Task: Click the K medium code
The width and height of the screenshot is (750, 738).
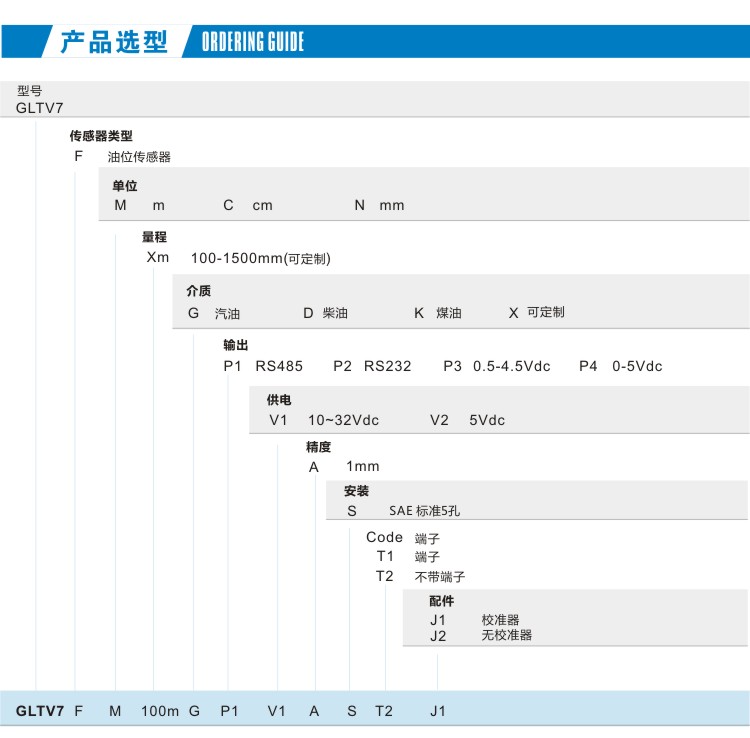Action: (419, 313)
